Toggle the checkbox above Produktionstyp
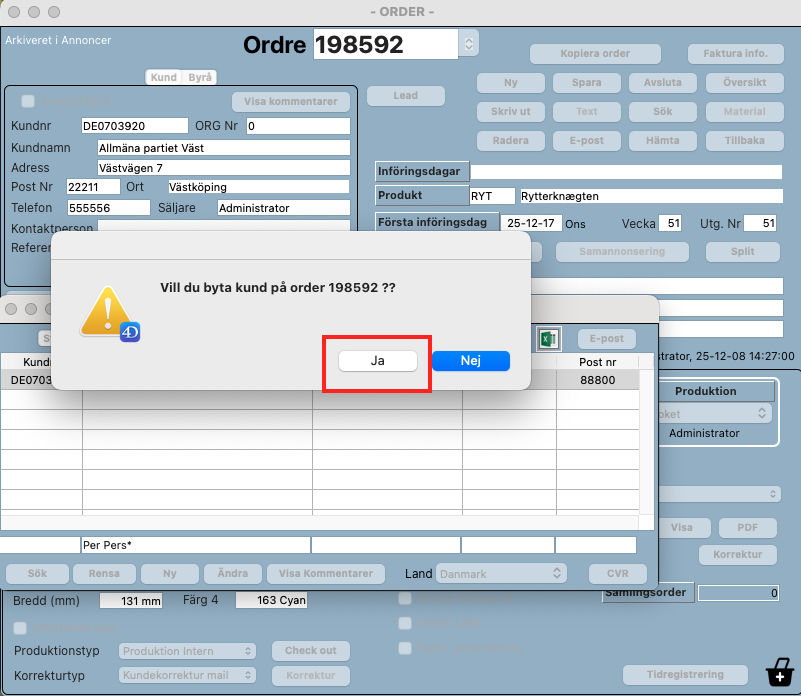Screen dimensions: 801x696 point(21,628)
